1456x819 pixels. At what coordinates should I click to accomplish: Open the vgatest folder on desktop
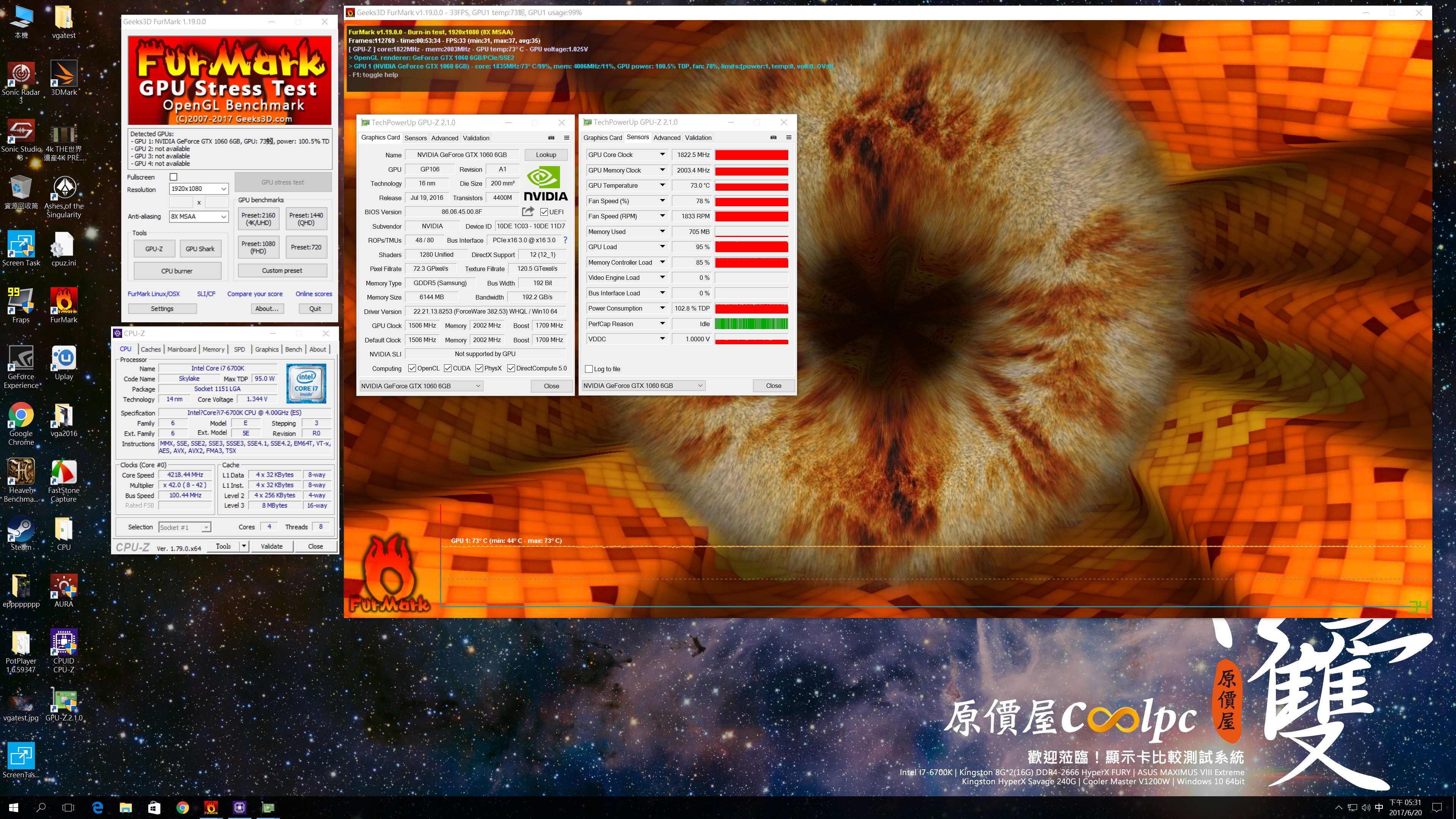pyautogui.click(x=64, y=22)
